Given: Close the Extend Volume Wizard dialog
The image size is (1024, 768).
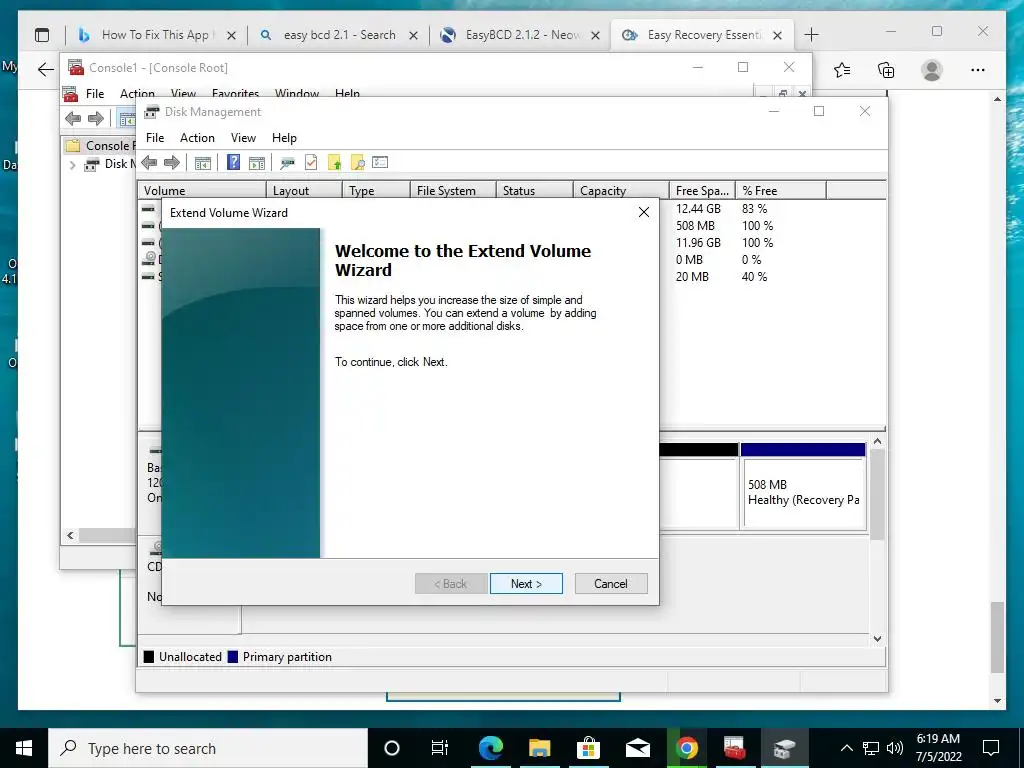Looking at the screenshot, I should tap(643, 212).
